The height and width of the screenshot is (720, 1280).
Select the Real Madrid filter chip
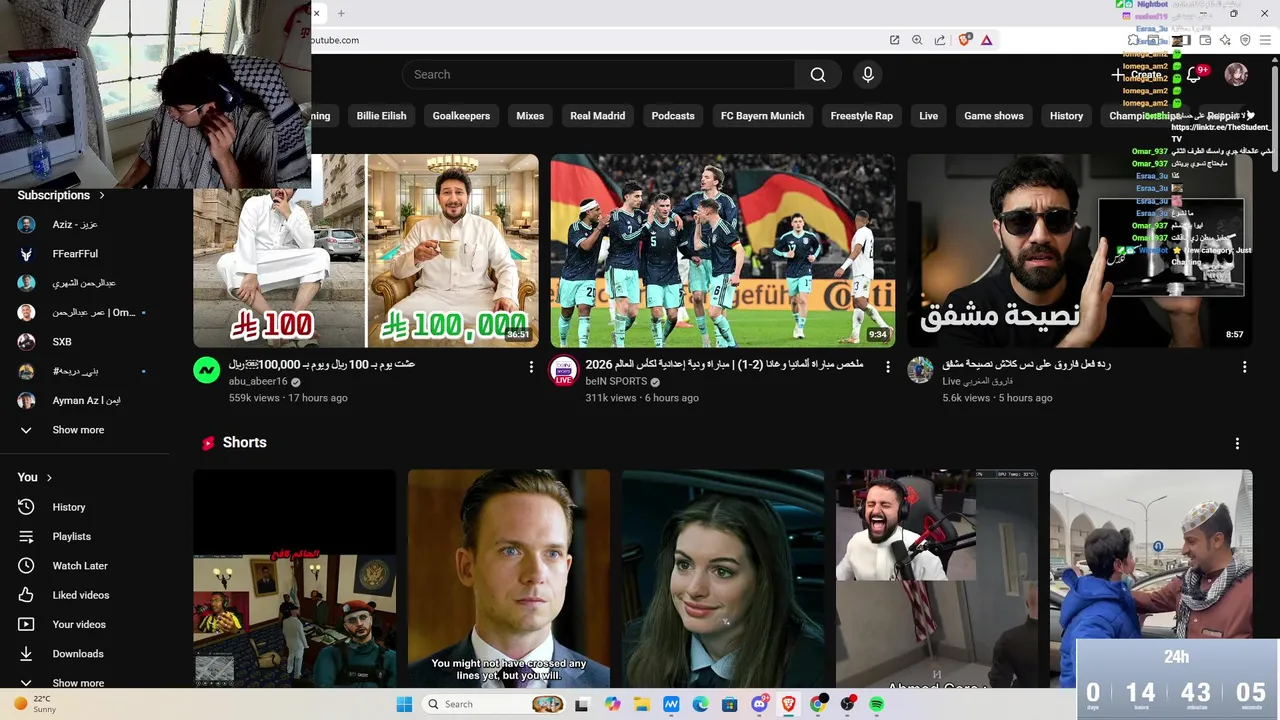tap(597, 116)
